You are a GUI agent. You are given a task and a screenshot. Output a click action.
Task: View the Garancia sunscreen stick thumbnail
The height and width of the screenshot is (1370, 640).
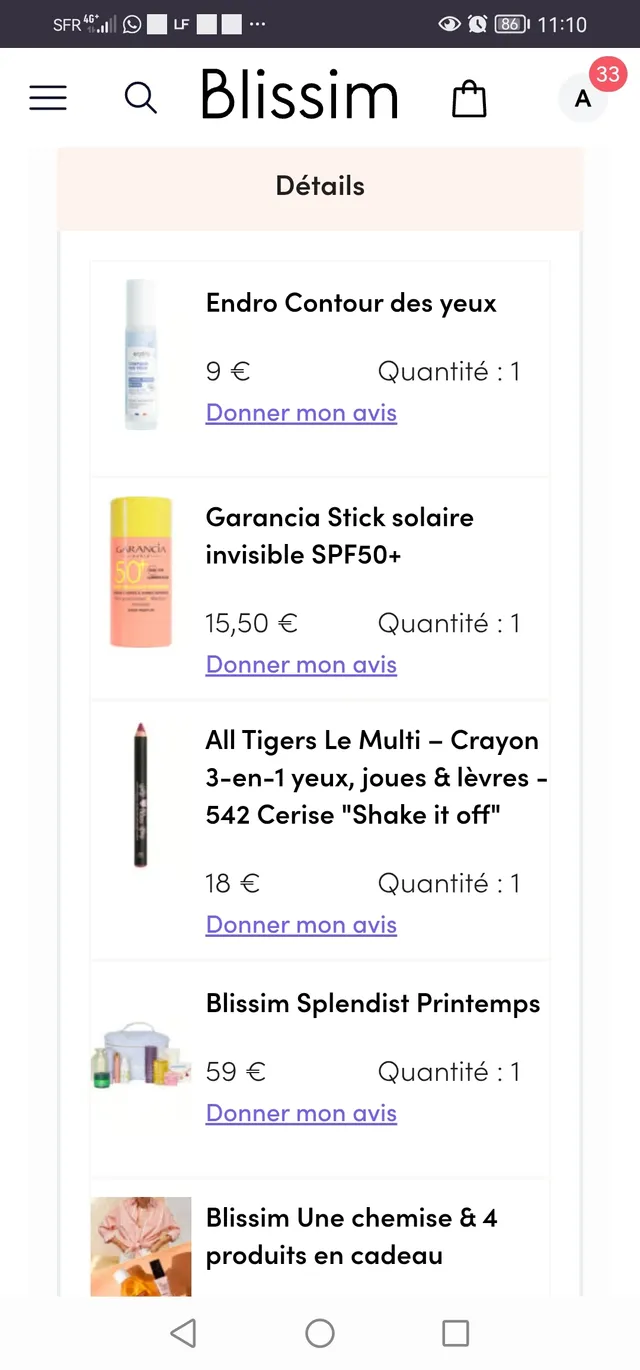click(140, 572)
